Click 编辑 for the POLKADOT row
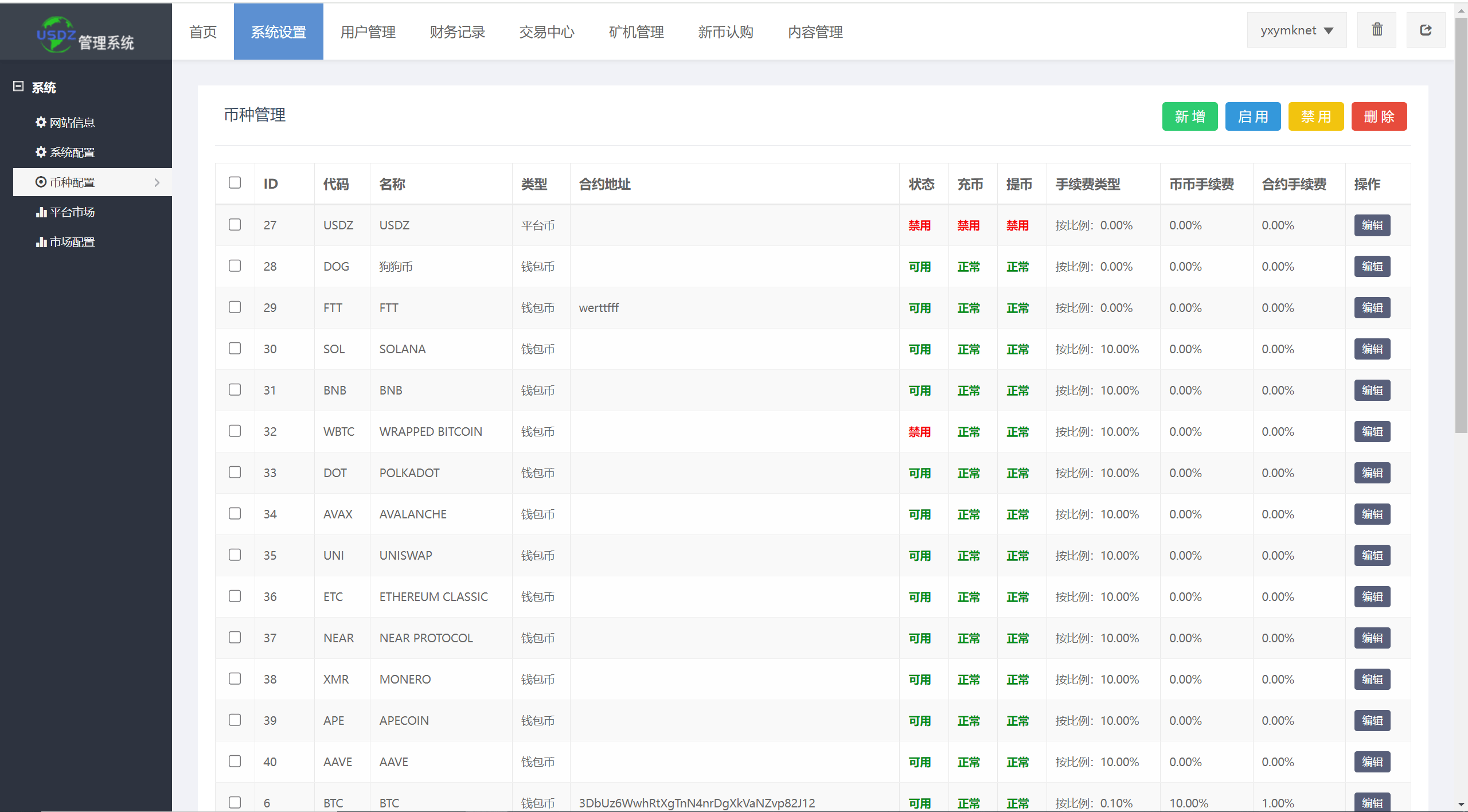The height and width of the screenshot is (812, 1468). click(x=1372, y=473)
